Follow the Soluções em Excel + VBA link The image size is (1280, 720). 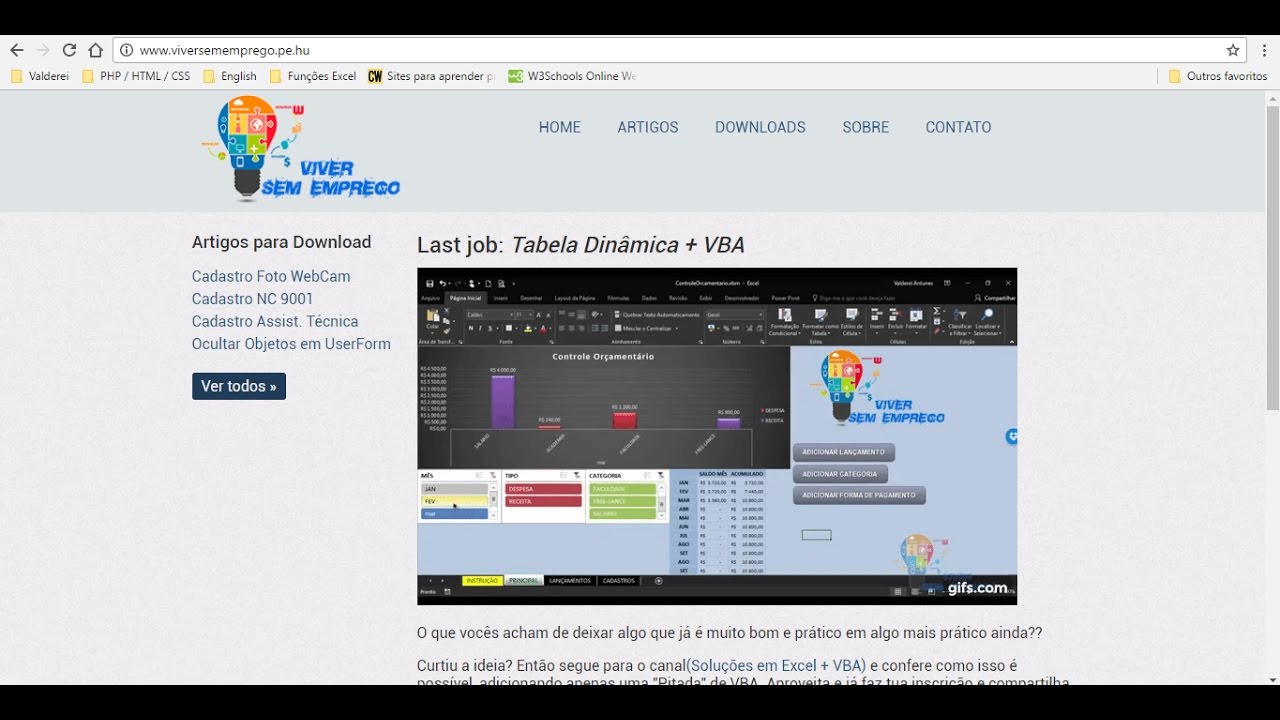point(776,665)
